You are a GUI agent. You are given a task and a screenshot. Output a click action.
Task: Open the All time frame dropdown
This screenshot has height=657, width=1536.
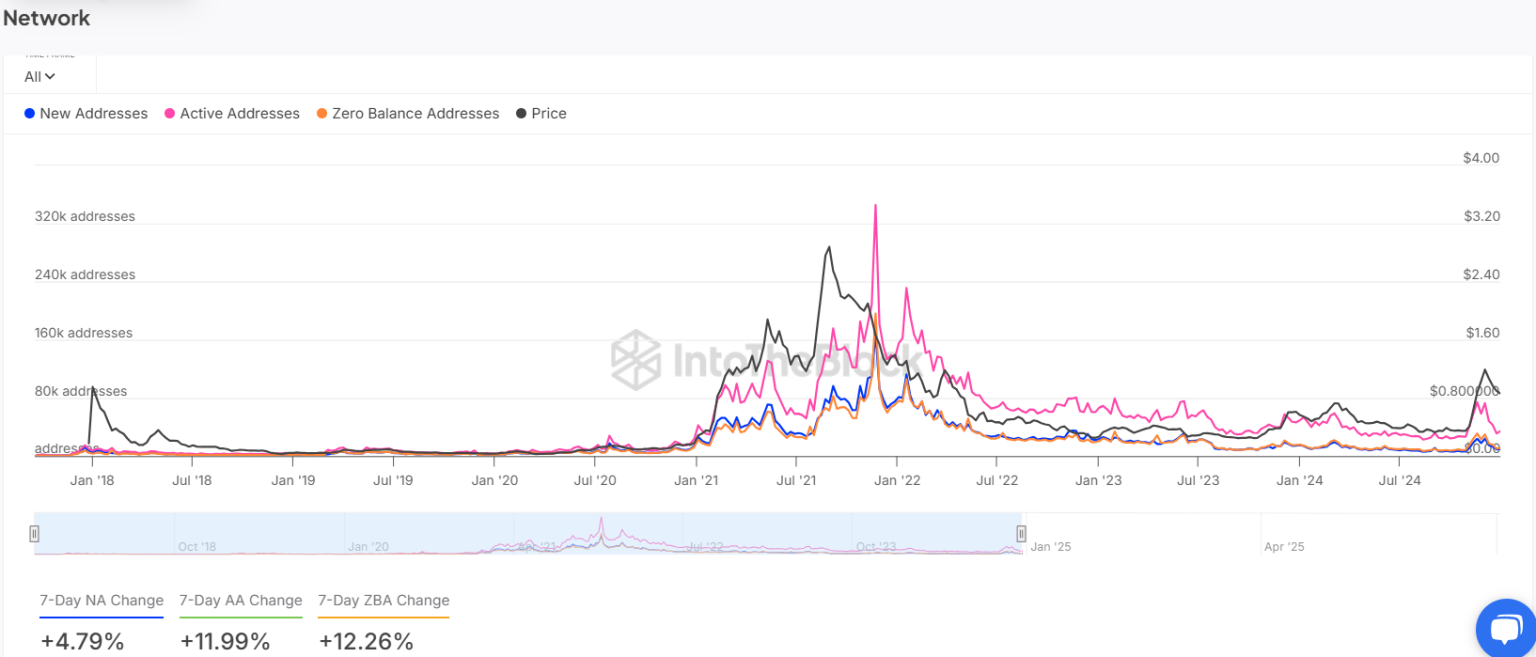point(39,76)
